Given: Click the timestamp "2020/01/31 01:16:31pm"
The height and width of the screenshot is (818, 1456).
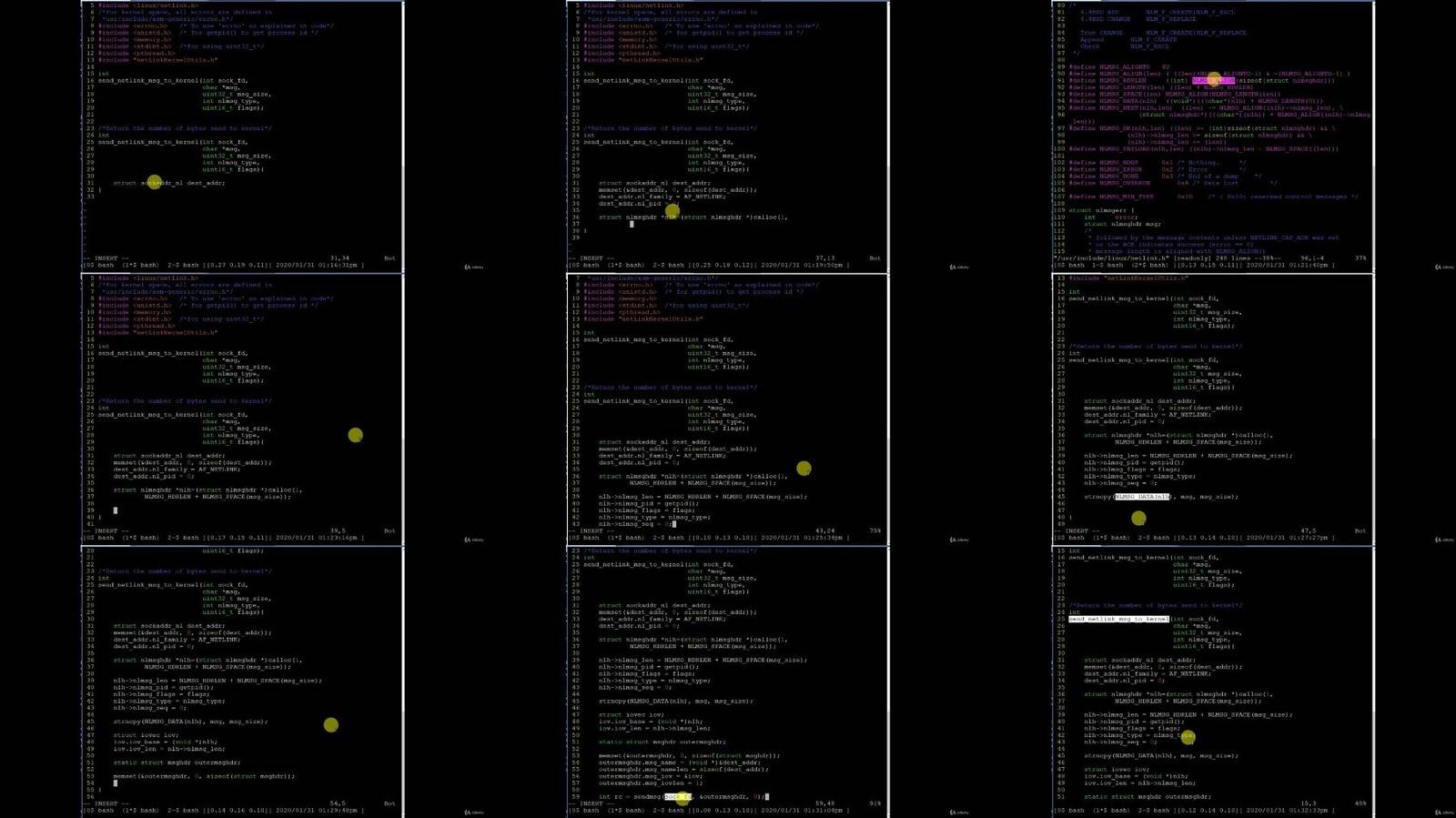Looking at the screenshot, I should (x=318, y=266).
